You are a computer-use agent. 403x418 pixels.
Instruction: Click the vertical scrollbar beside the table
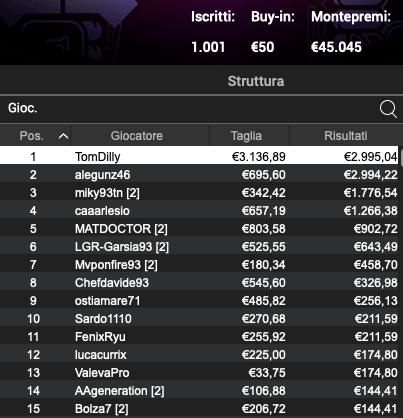click(x=401, y=282)
